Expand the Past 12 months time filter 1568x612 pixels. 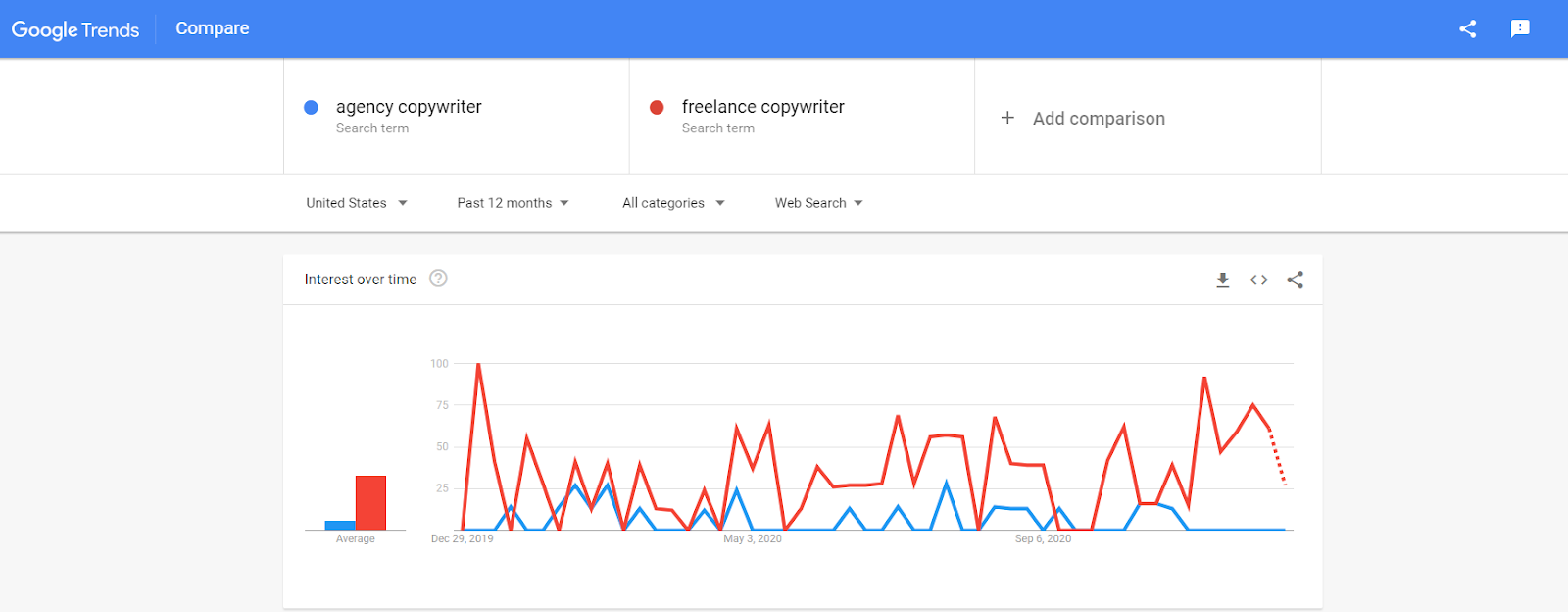pos(513,203)
